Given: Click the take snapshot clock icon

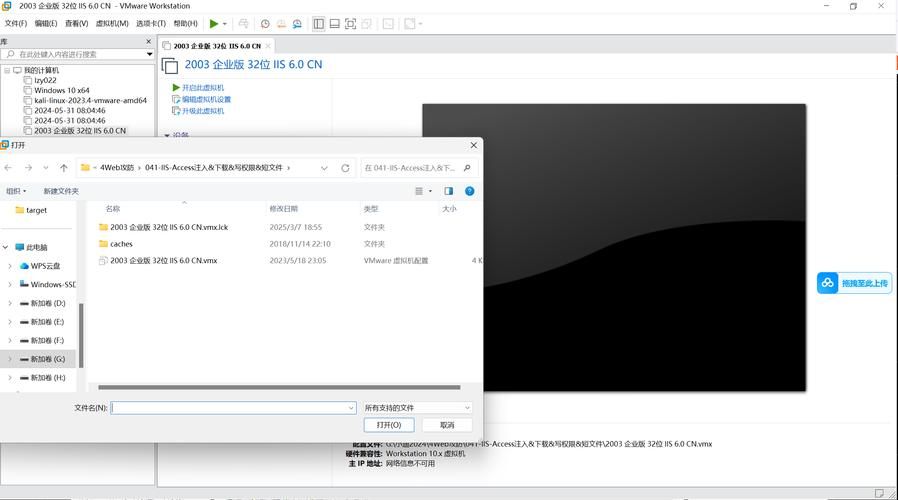Looking at the screenshot, I should pyautogui.click(x=265, y=24).
